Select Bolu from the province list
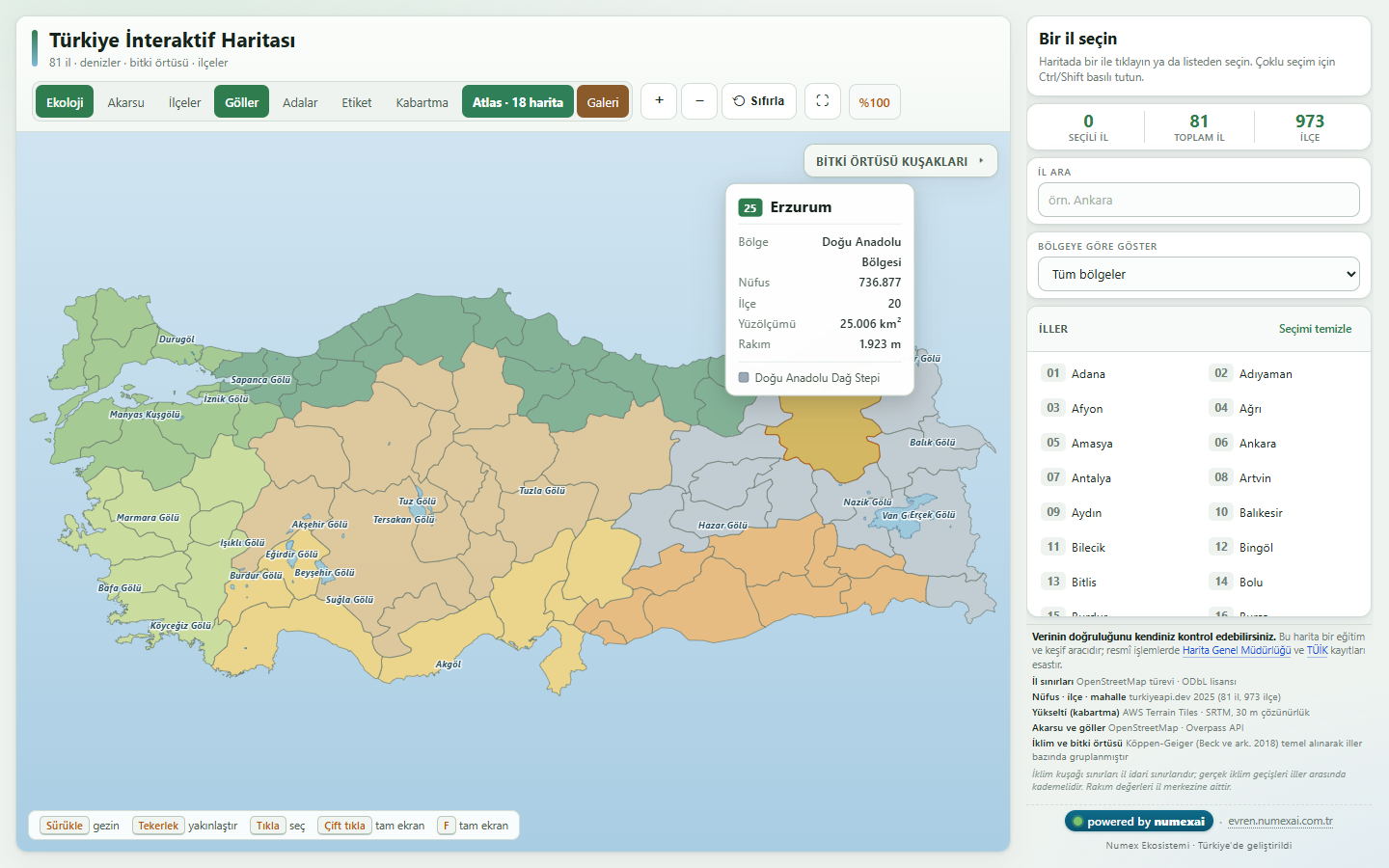1389x868 pixels. [1285, 582]
